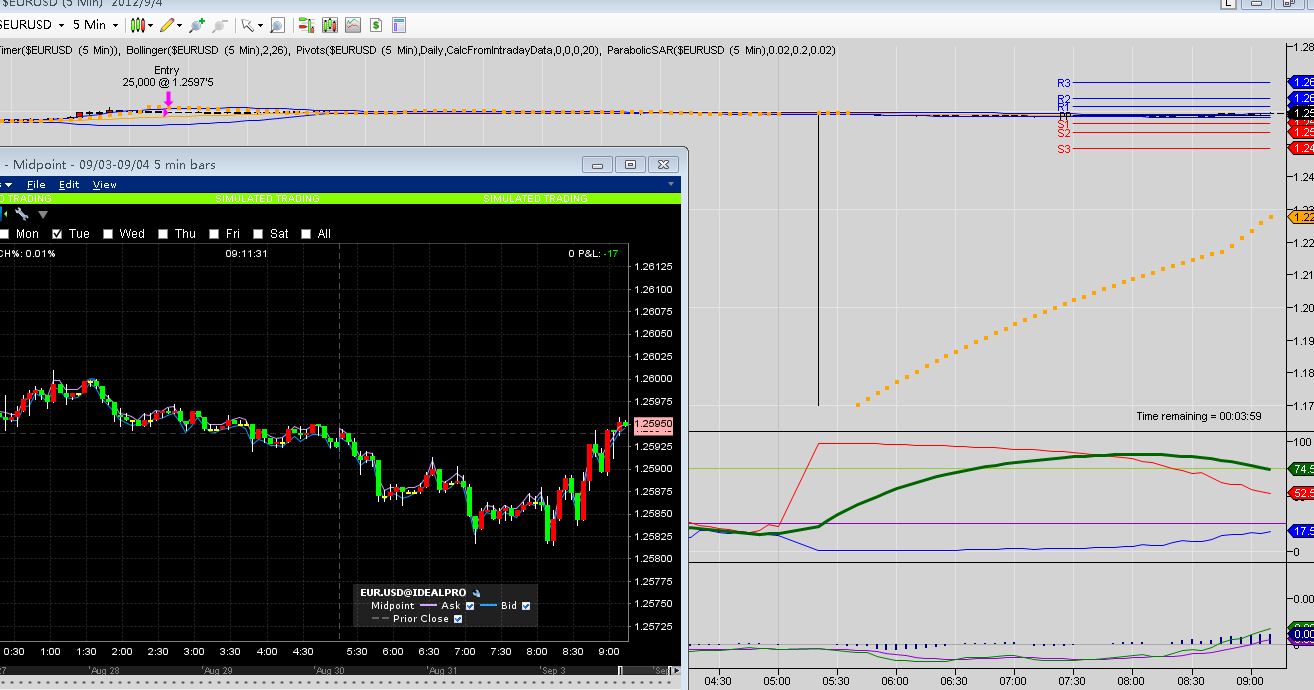This screenshot has height=690, width=1314.
Task: Select the pointer cursor tool
Action: (246, 25)
